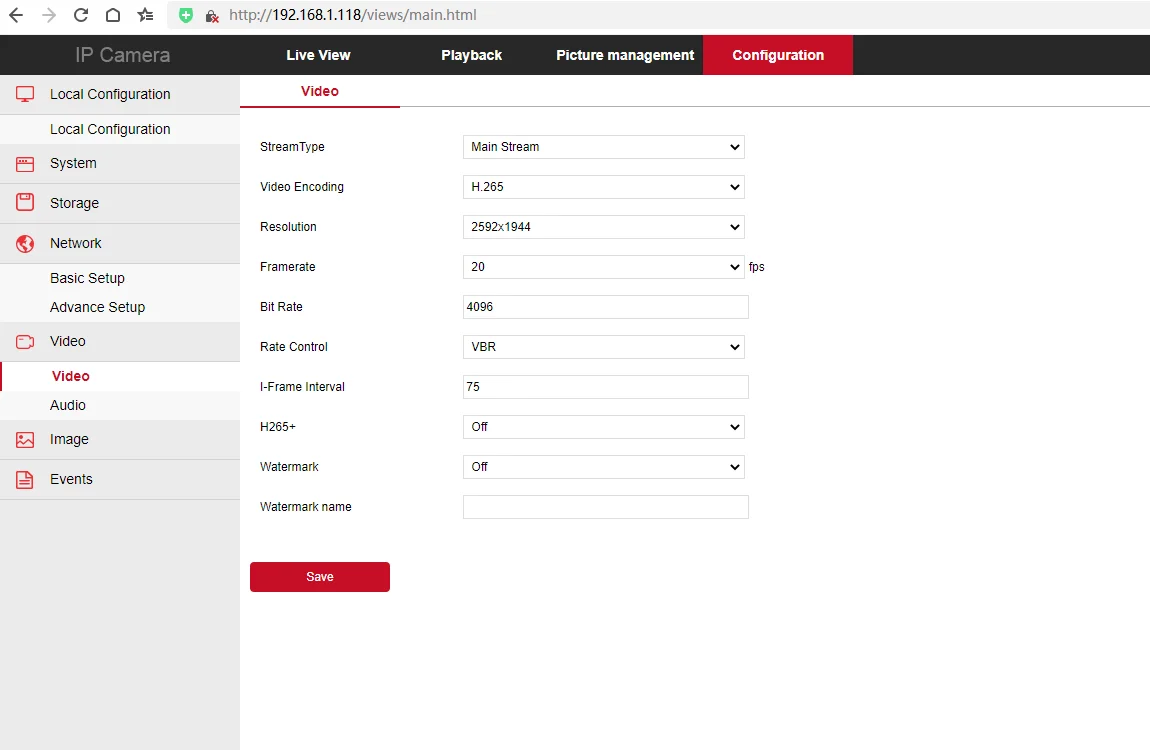Click the I-Frame Interval input field
Viewport: 1150px width, 750px height.
pos(606,387)
